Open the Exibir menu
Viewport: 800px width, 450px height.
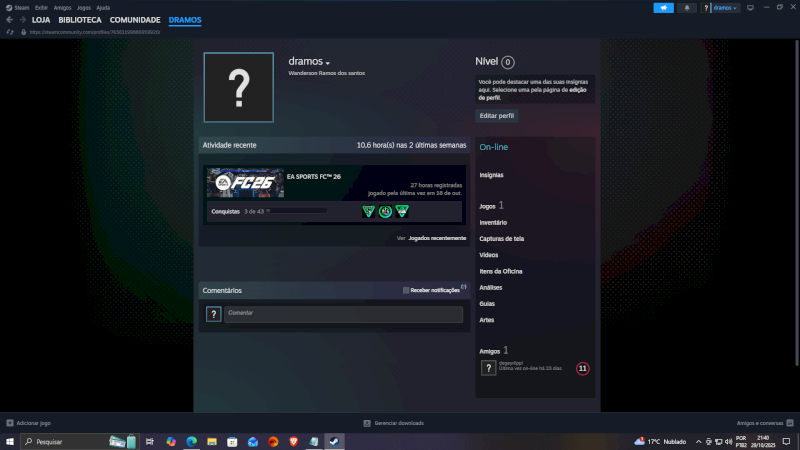point(41,8)
